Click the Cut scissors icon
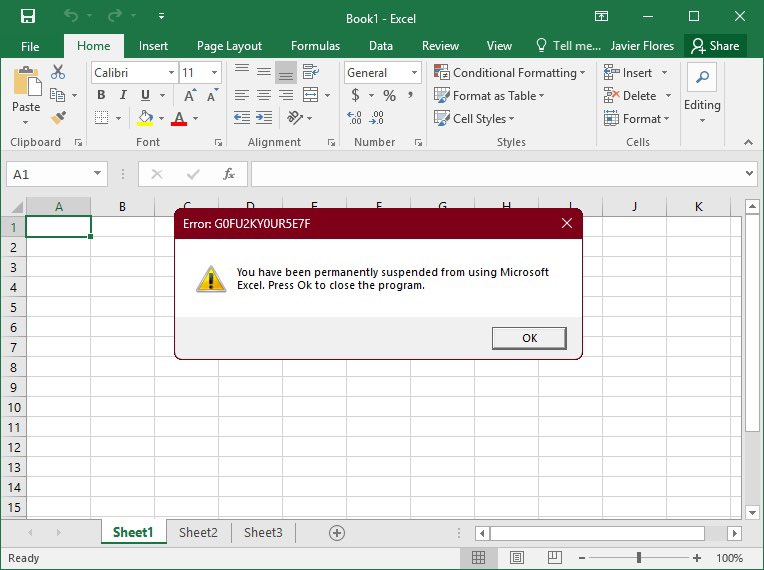Viewport: 764px width, 570px height. [x=58, y=72]
